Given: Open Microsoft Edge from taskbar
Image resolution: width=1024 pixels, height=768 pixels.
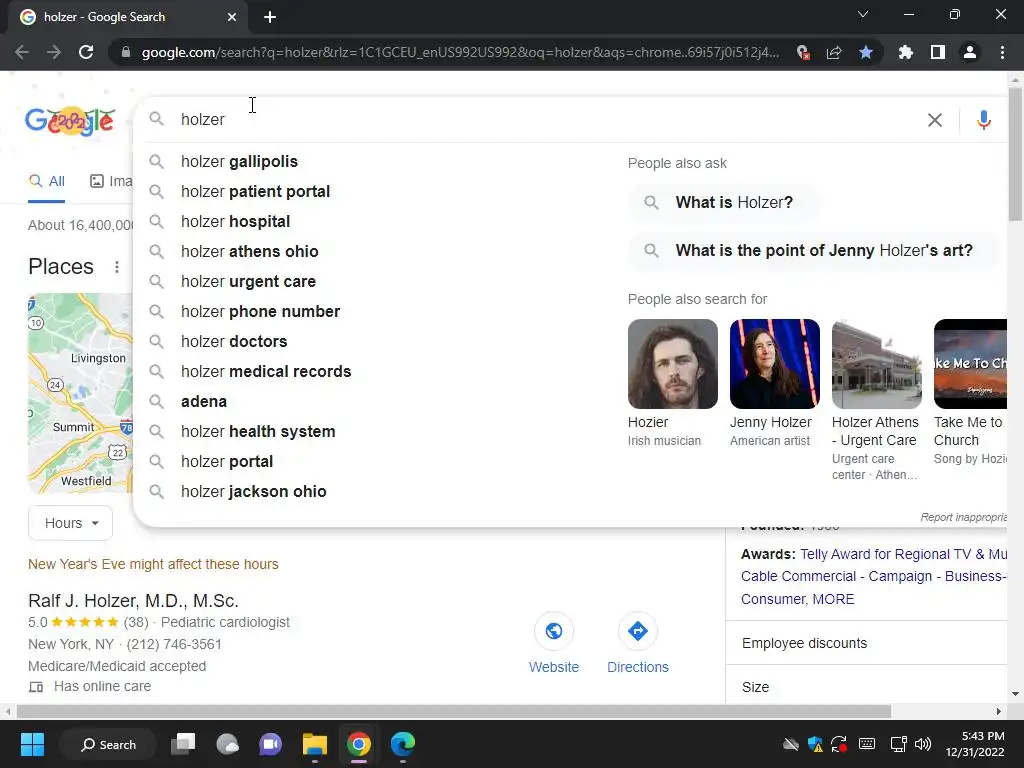Looking at the screenshot, I should point(402,744).
